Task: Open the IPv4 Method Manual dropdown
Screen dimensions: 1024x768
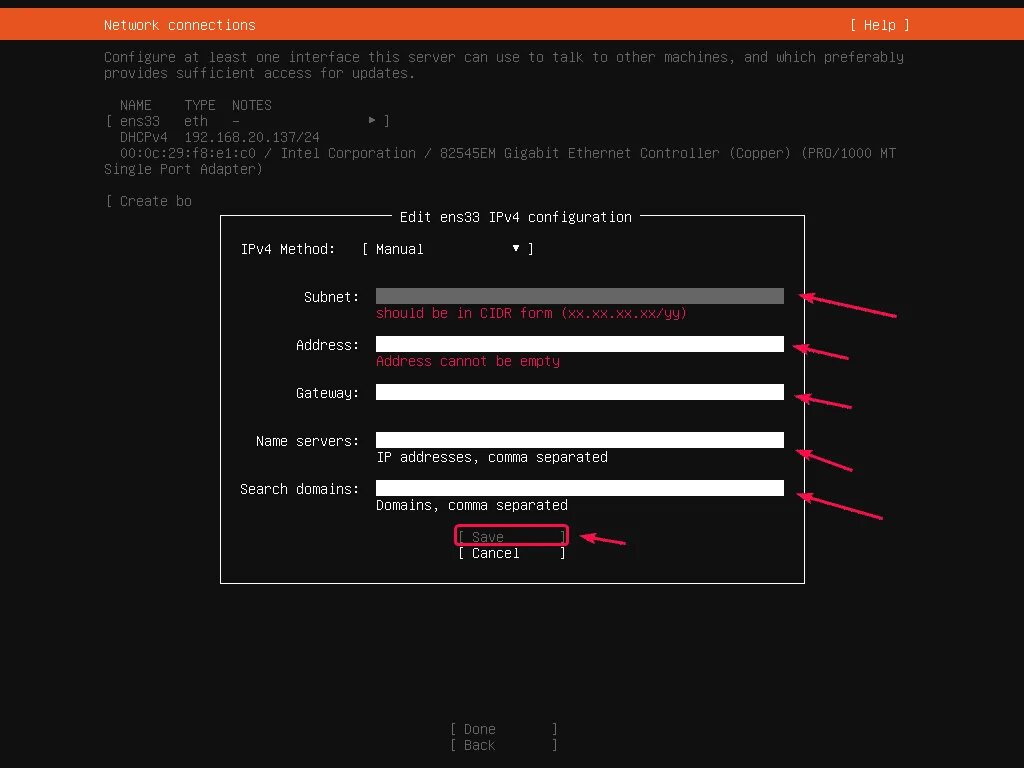Action: click(448, 249)
